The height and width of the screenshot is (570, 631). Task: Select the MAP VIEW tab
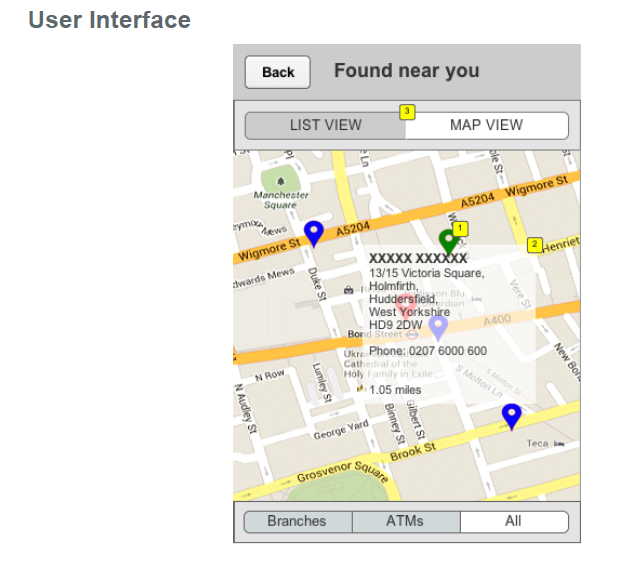[x=487, y=125]
